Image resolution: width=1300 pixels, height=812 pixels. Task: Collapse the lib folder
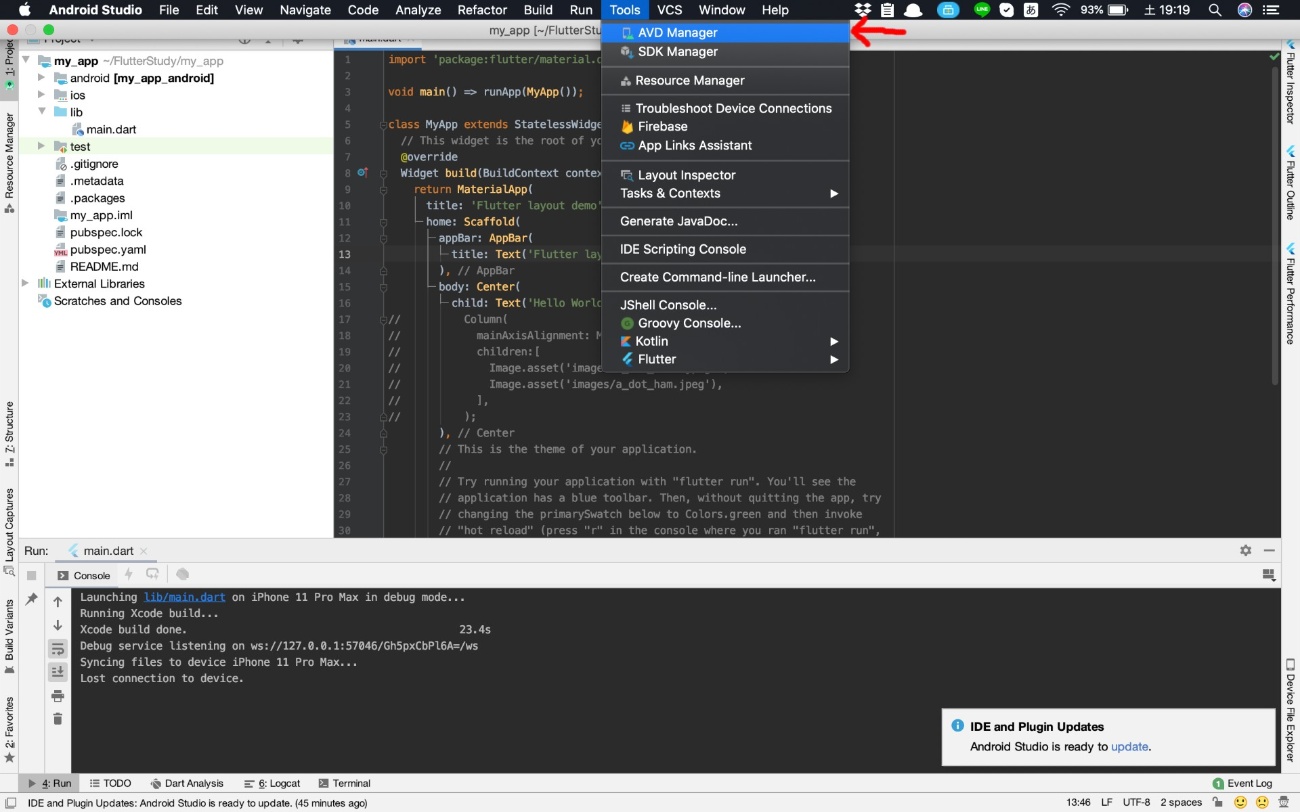coord(42,112)
